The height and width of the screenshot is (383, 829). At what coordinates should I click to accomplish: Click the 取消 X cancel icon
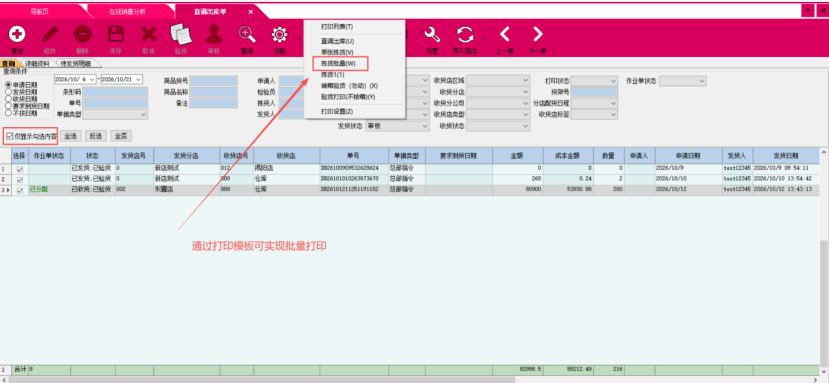(x=149, y=34)
